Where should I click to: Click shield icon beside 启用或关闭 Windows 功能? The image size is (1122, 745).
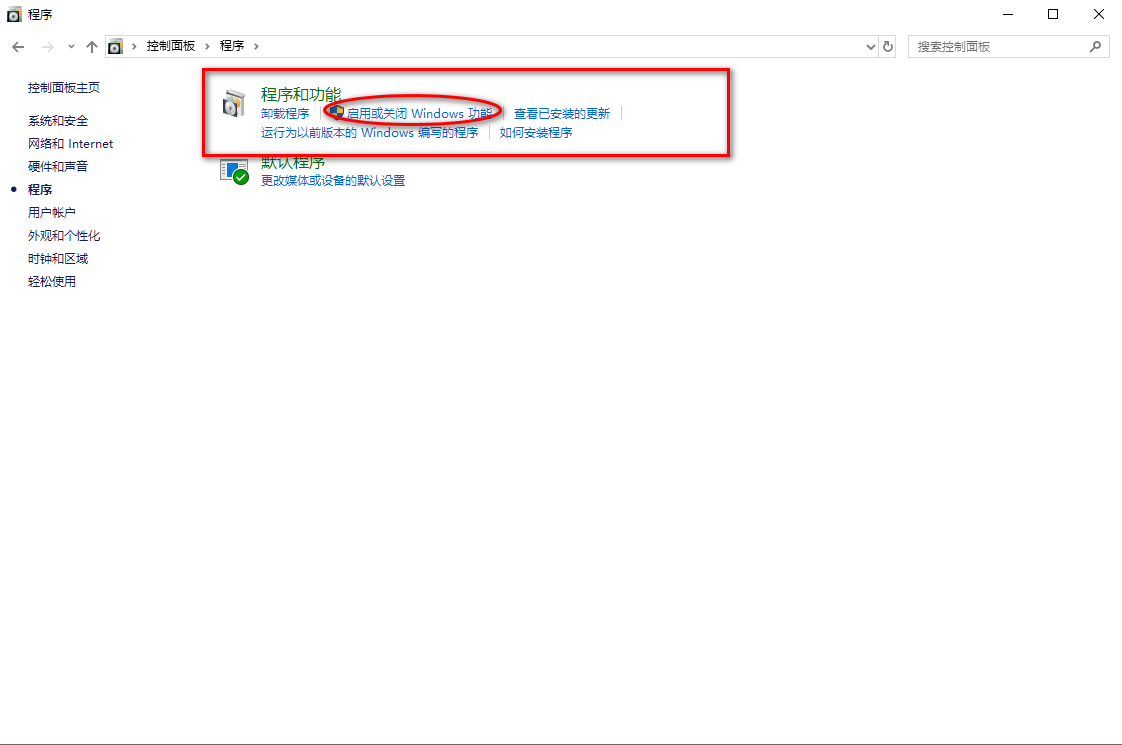pos(337,112)
